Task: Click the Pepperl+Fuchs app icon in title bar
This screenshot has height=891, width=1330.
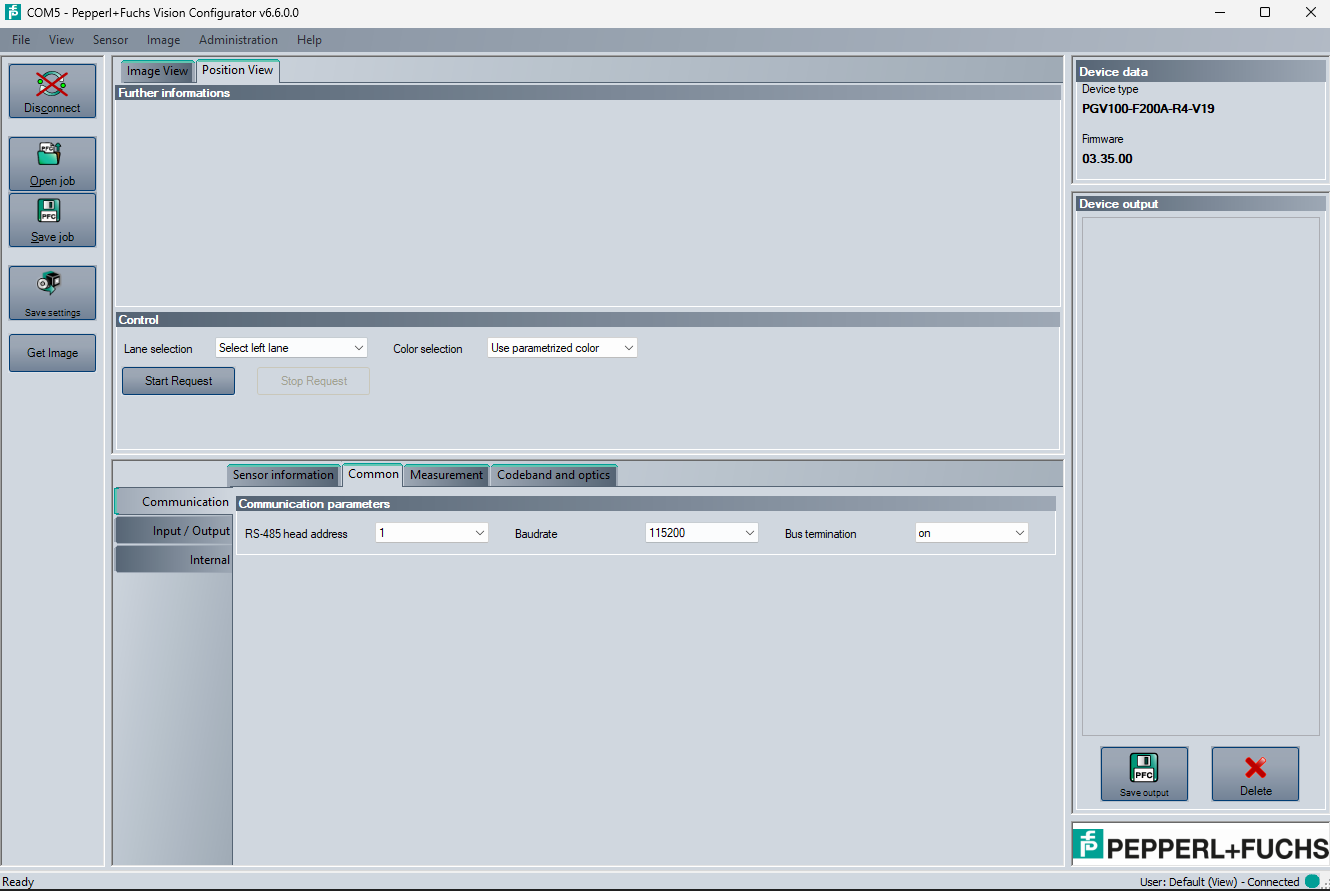Action: click(x=13, y=13)
